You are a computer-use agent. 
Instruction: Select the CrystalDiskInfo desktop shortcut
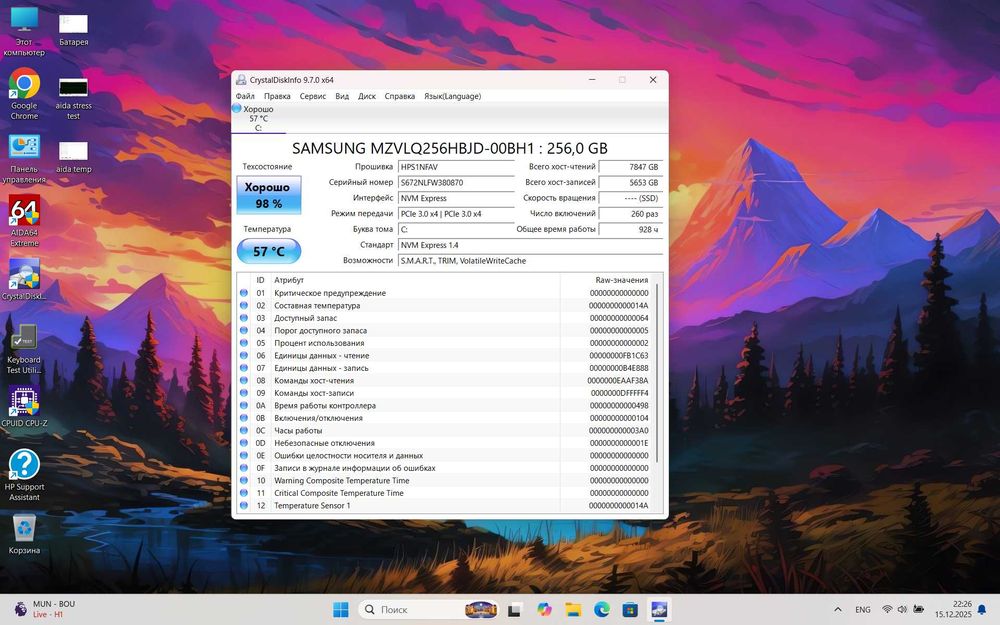pyautogui.click(x=24, y=279)
